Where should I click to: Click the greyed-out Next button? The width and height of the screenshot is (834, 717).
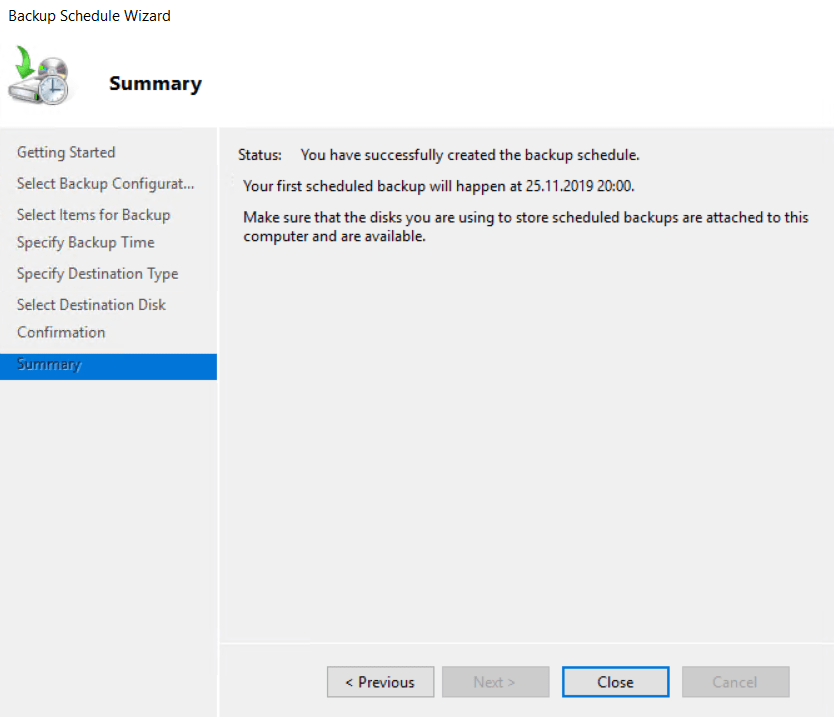495,682
